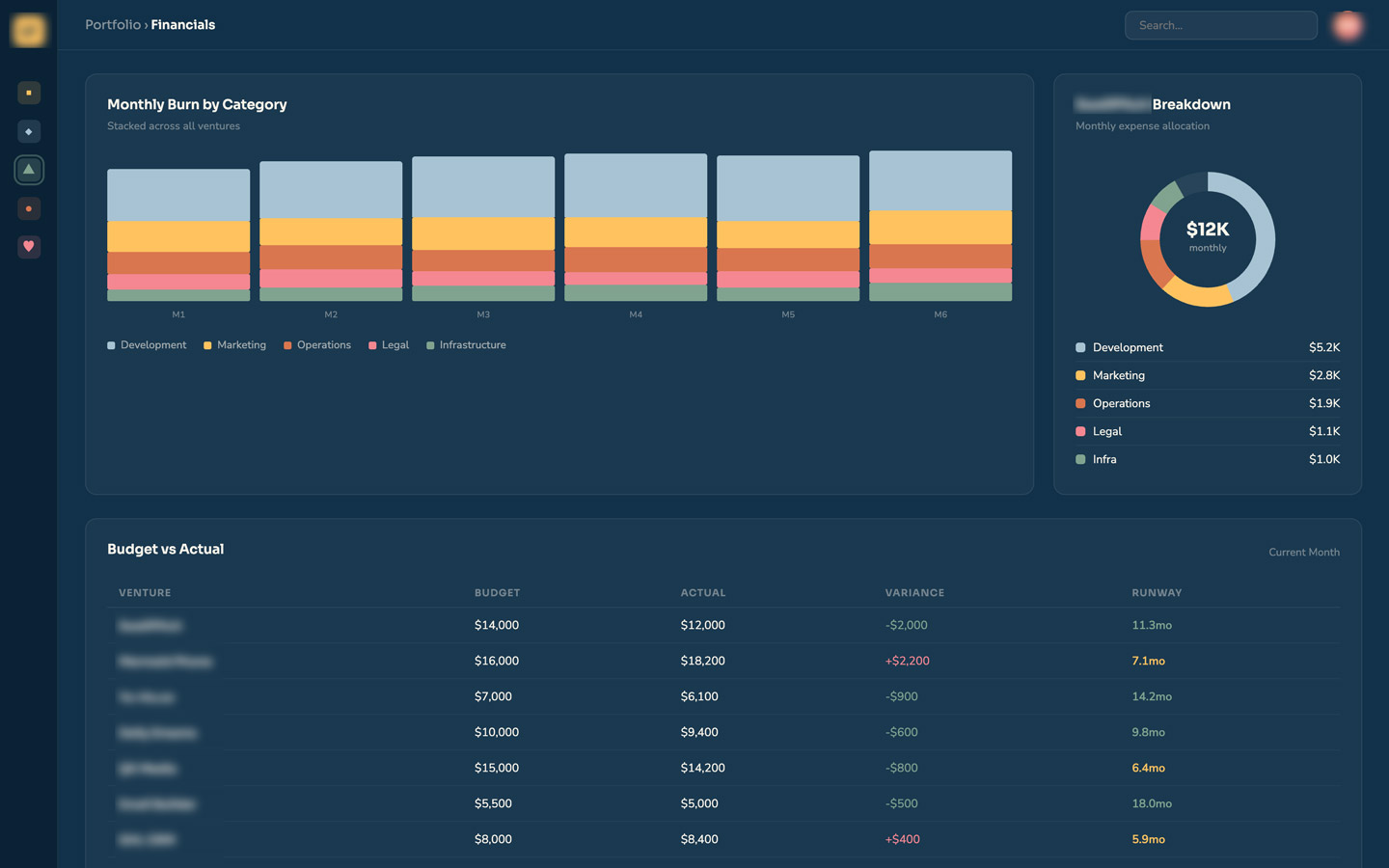Focus the Search input field
The width and height of the screenshot is (1389, 868).
(x=1220, y=25)
